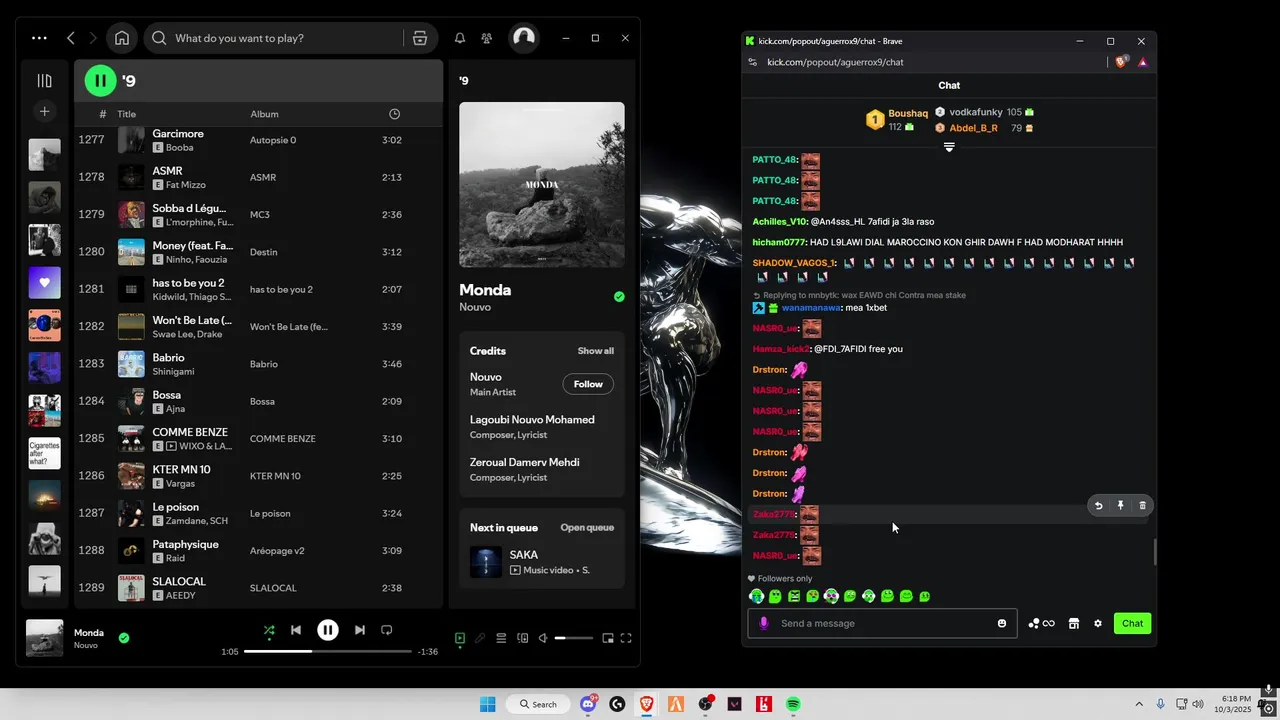Select track 'Babrio' by Shinigami
The image size is (1280, 720).
coord(258,364)
